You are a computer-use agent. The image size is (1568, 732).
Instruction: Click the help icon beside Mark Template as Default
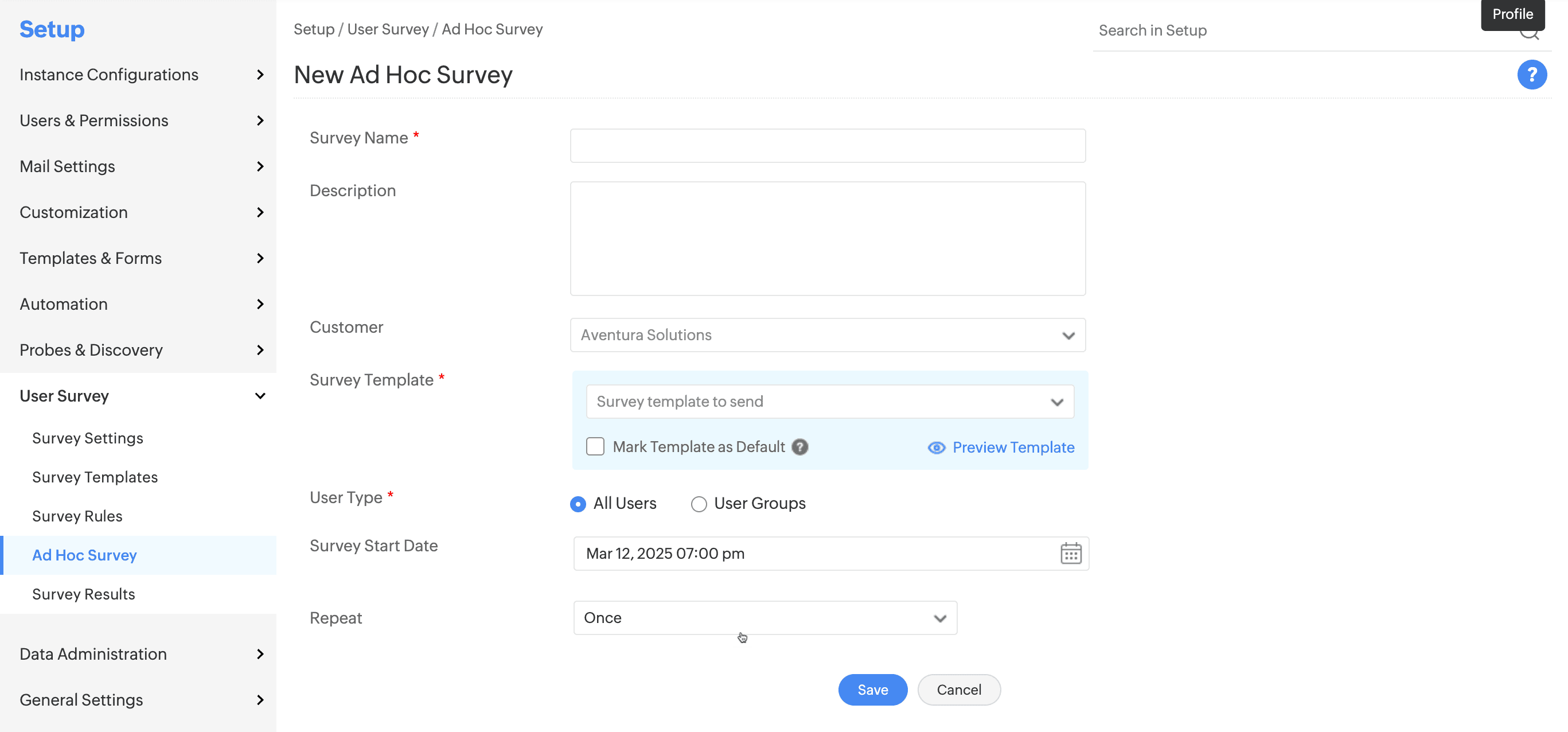(800, 447)
